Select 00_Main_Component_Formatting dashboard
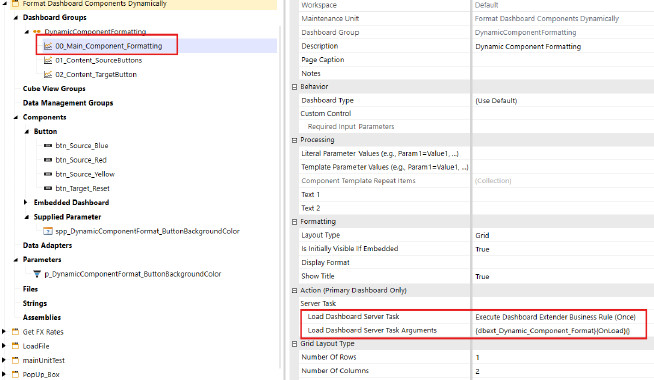 coord(108,46)
